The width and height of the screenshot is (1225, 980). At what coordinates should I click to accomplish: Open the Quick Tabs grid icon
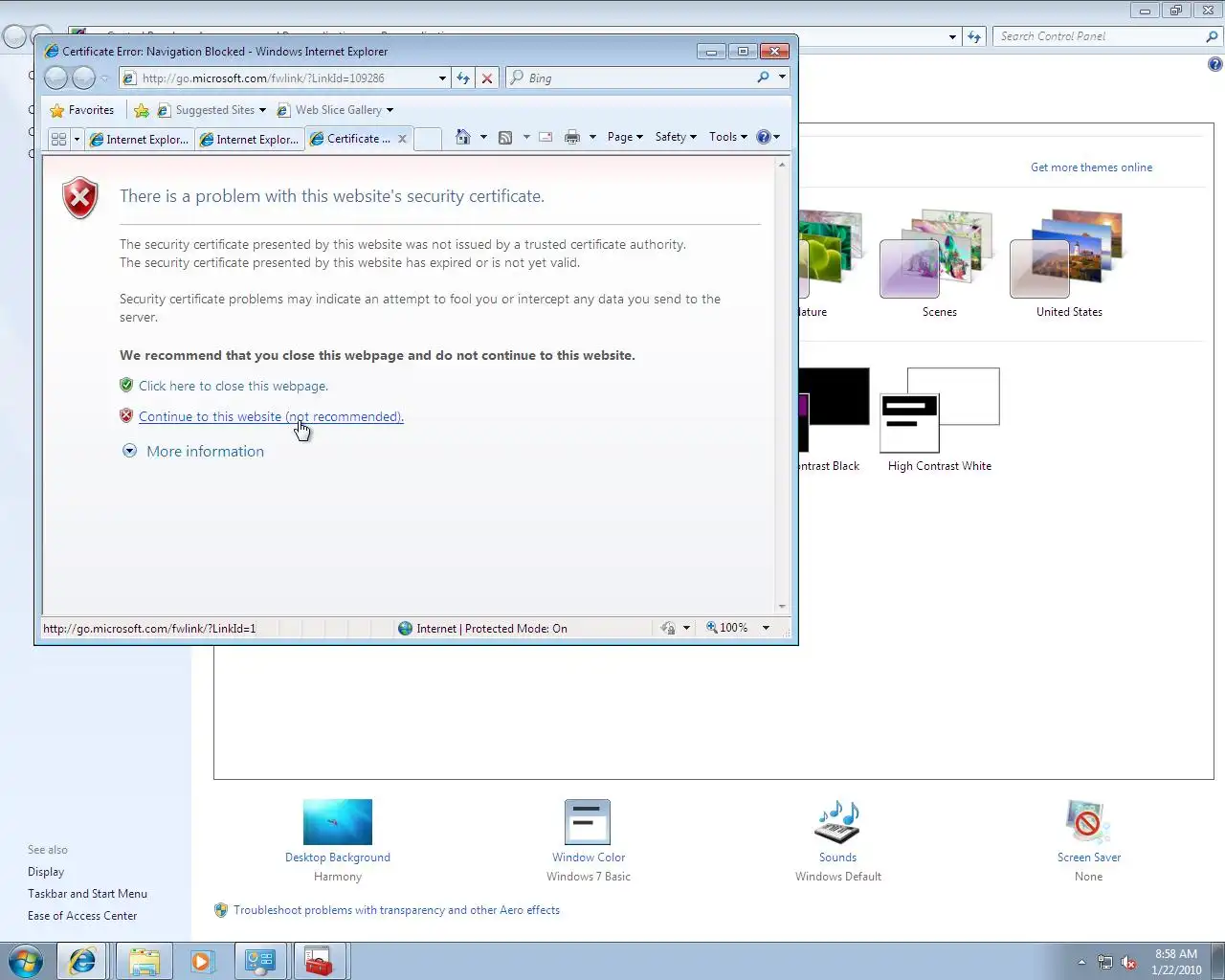pyautogui.click(x=58, y=139)
